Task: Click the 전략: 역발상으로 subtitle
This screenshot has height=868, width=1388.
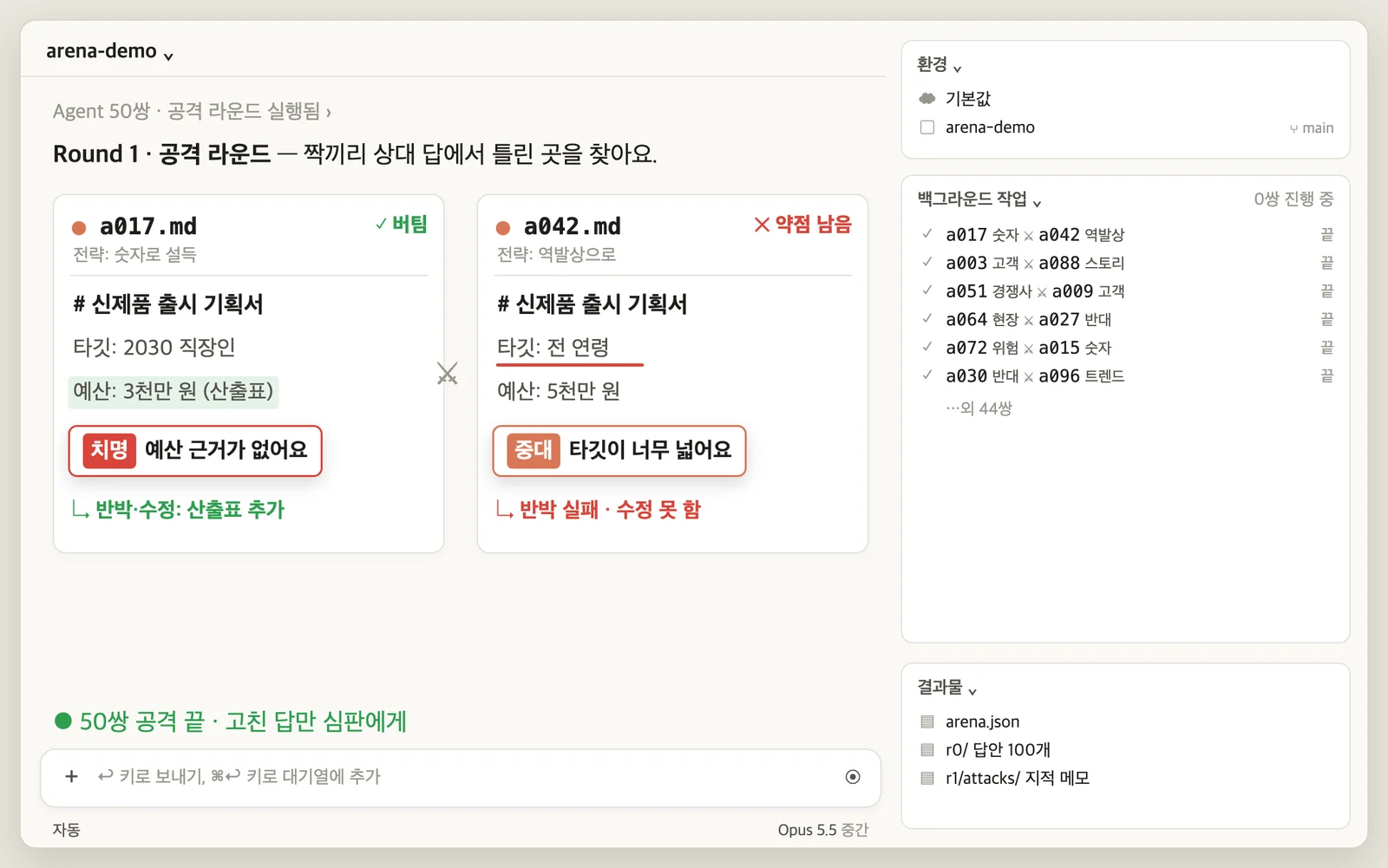Action: coord(556,255)
